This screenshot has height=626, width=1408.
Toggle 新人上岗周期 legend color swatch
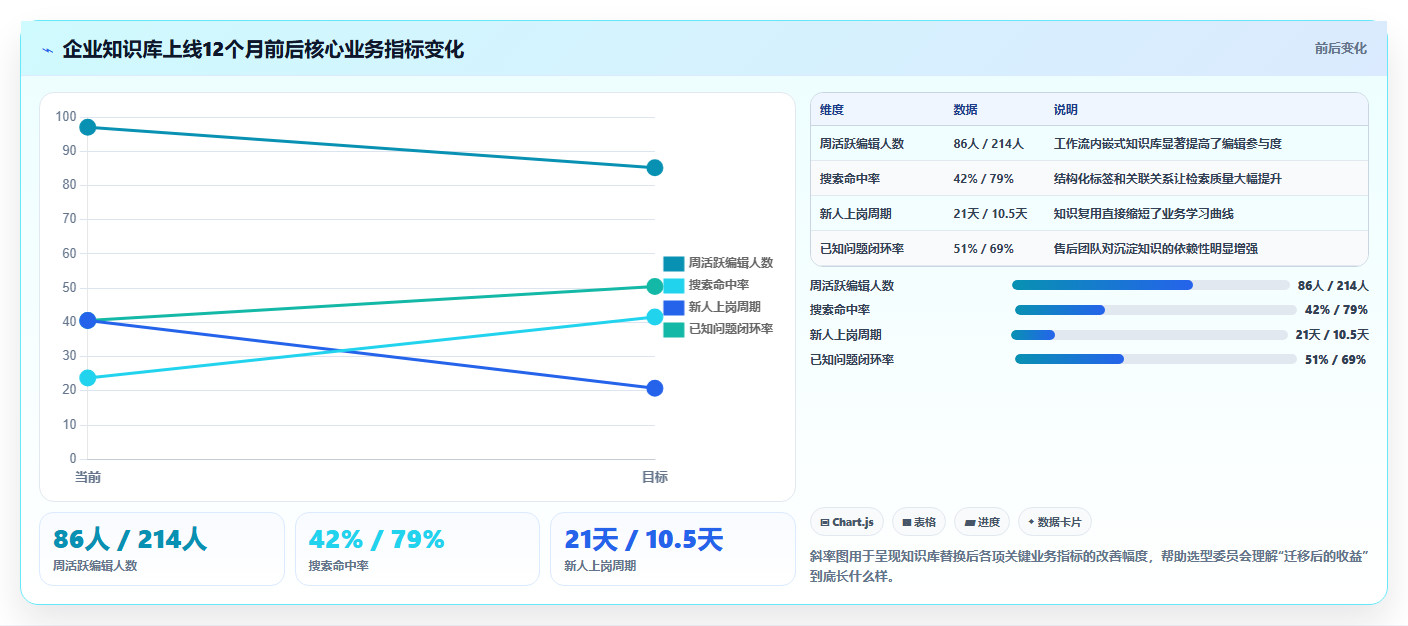click(x=674, y=307)
